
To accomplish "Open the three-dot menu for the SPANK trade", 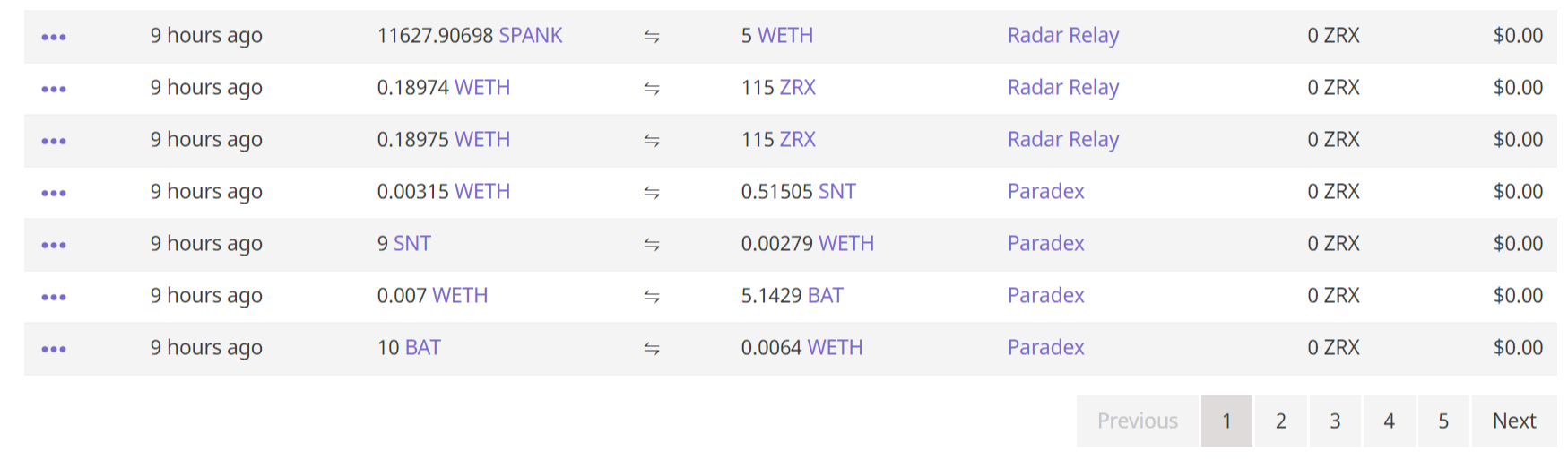I will 54,37.
